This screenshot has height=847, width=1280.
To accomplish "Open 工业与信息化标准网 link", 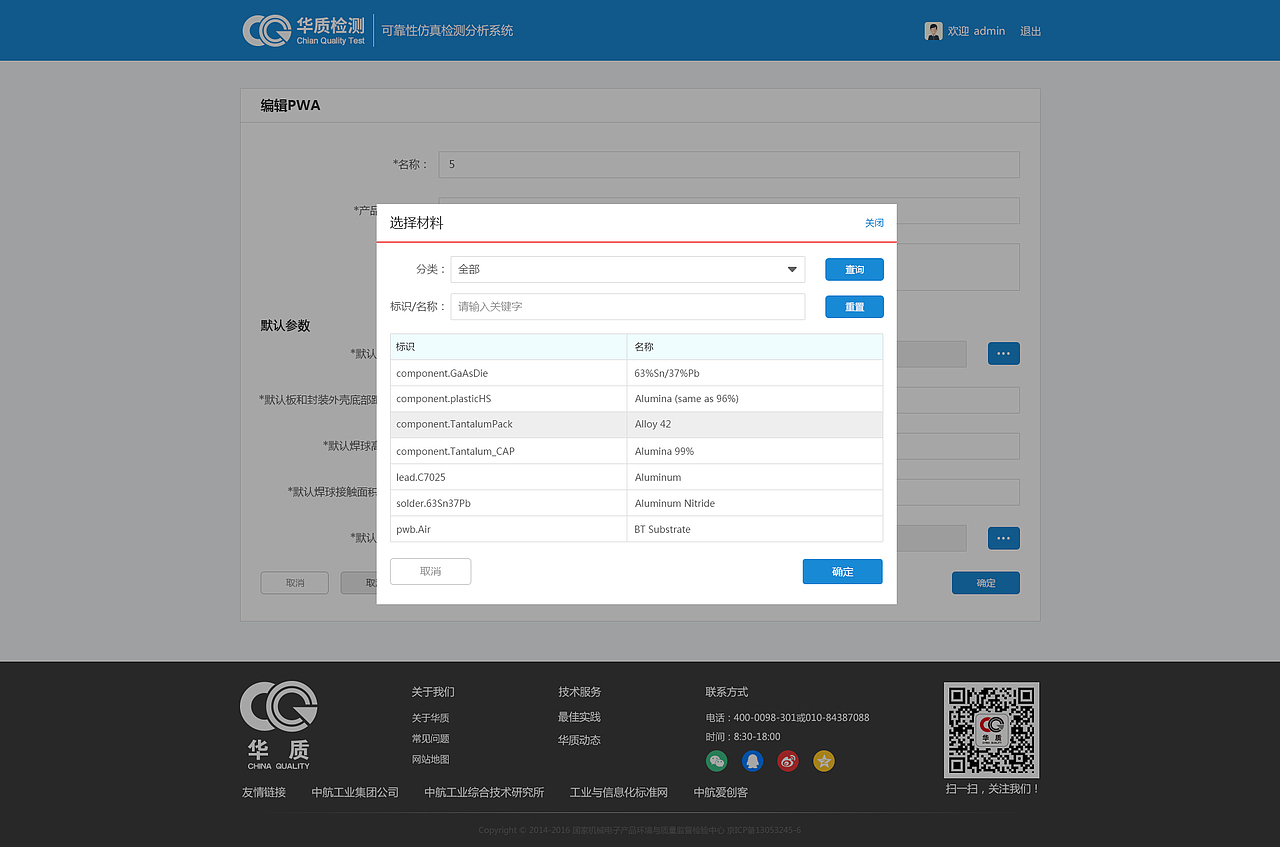I will tap(619, 792).
